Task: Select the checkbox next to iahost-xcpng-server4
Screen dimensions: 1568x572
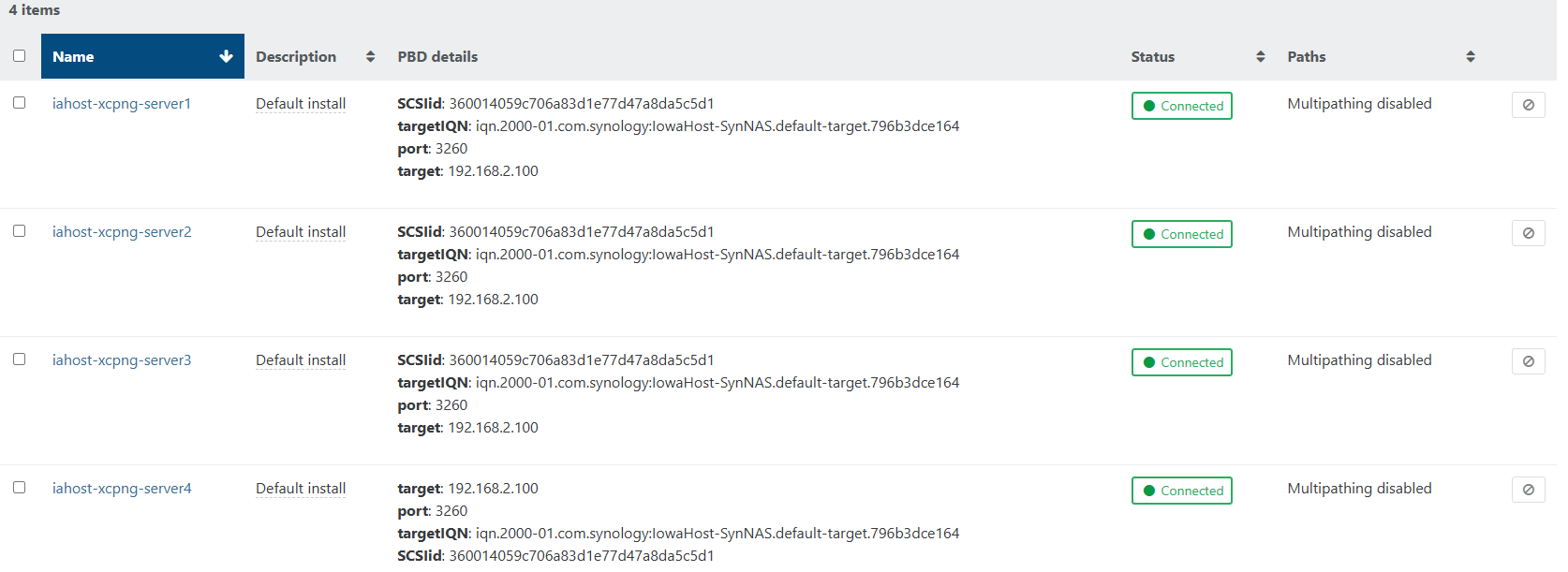Action: coord(19,488)
